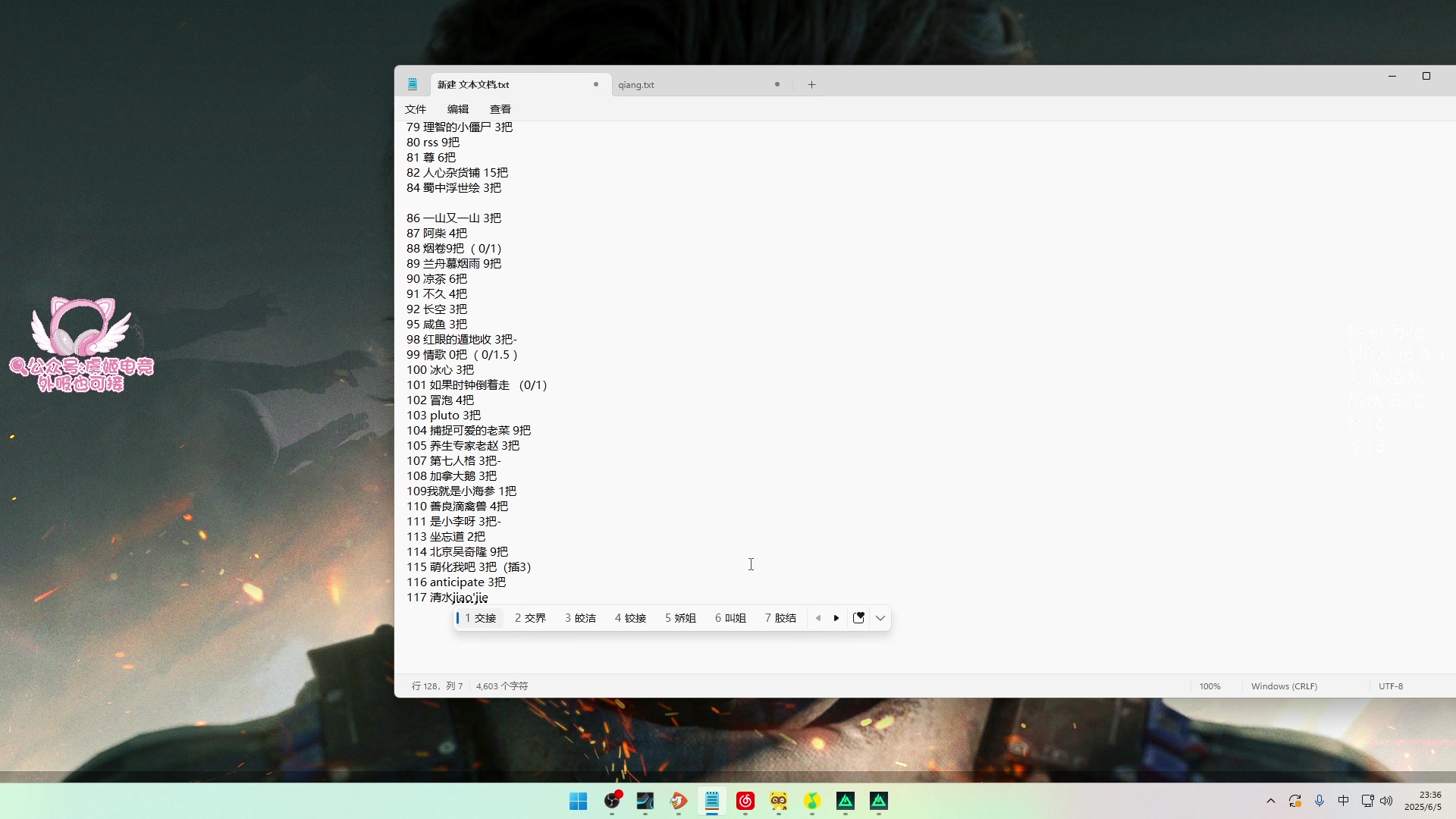The height and width of the screenshot is (819, 1456).
Task: Toggle the 中 input language indicator
Action: tap(1344, 802)
